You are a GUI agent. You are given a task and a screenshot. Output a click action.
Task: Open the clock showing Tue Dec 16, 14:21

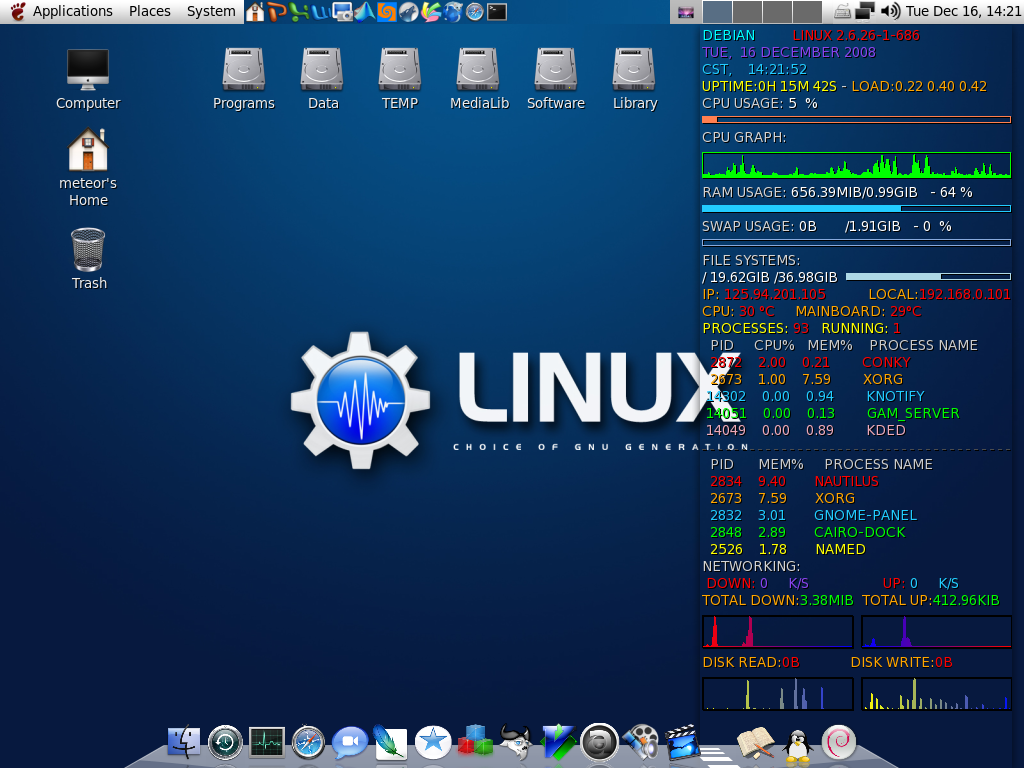click(x=963, y=11)
